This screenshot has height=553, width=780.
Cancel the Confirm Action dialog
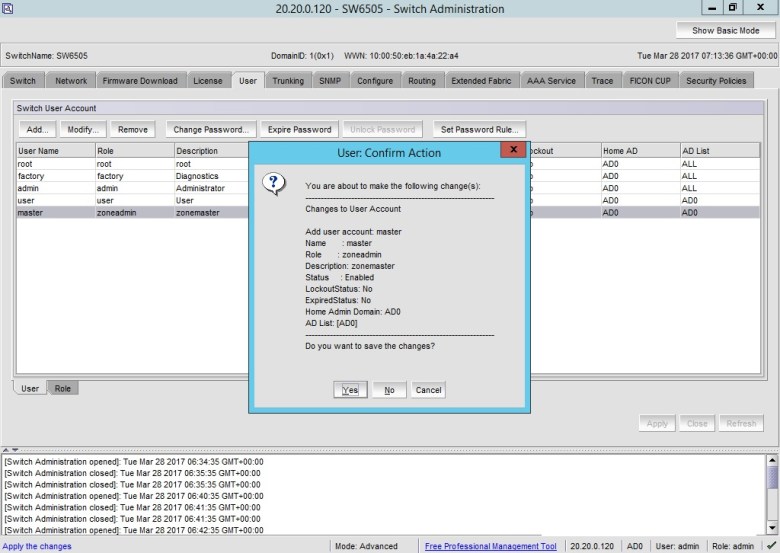pyautogui.click(x=427, y=390)
